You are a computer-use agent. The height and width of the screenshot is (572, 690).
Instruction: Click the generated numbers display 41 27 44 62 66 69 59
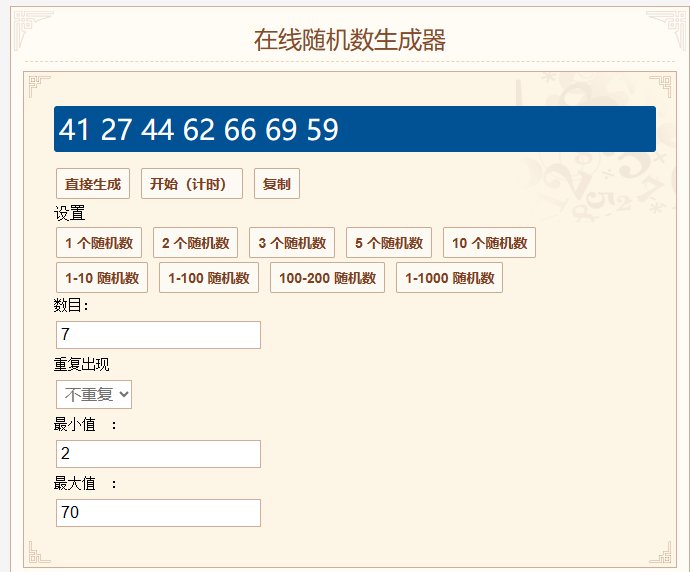(x=355, y=129)
